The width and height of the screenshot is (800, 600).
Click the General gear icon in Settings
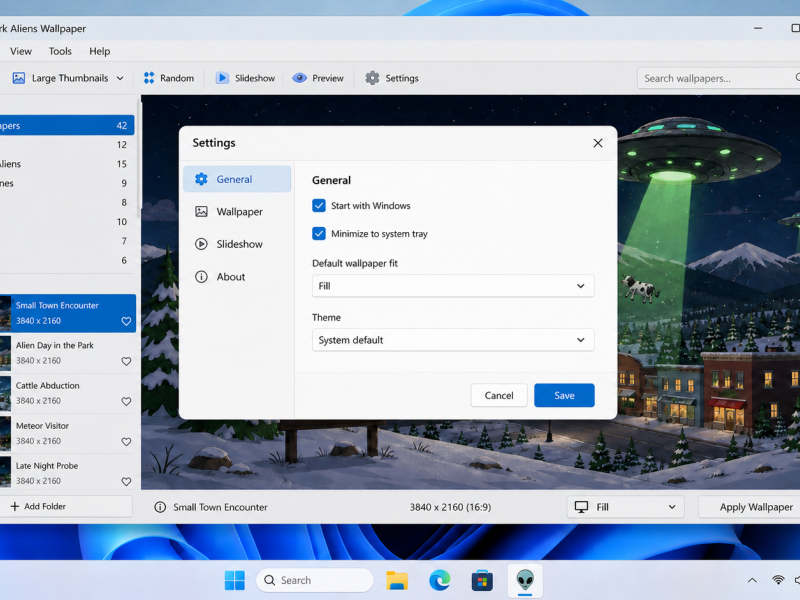pos(202,179)
